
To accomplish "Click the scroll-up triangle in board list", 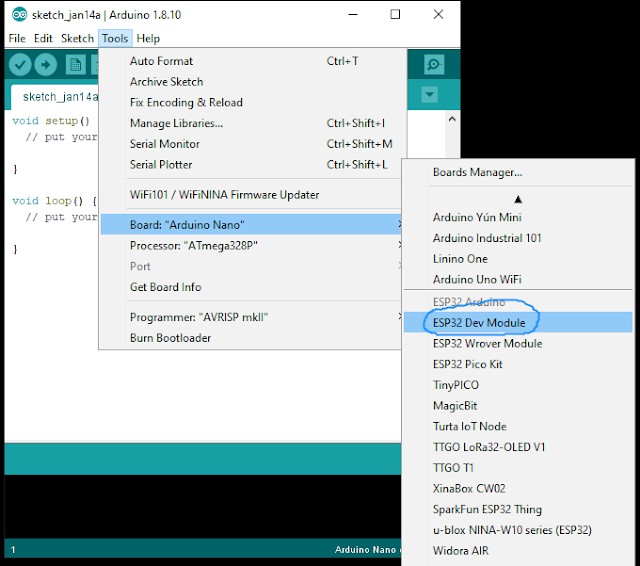I will [518, 199].
